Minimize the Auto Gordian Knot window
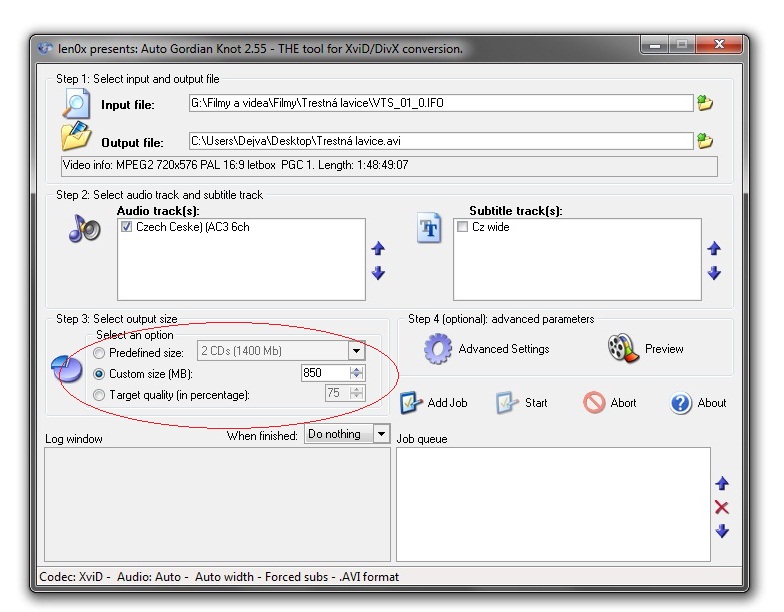Image resolution: width=784 pixels, height=612 pixels. pyautogui.click(x=655, y=46)
